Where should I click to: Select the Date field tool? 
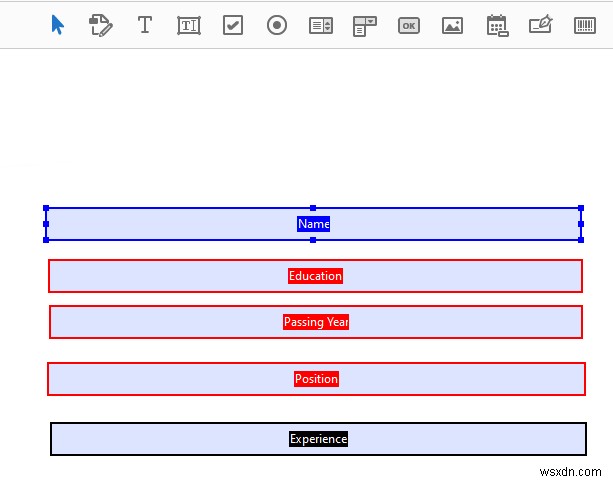[x=497, y=26]
